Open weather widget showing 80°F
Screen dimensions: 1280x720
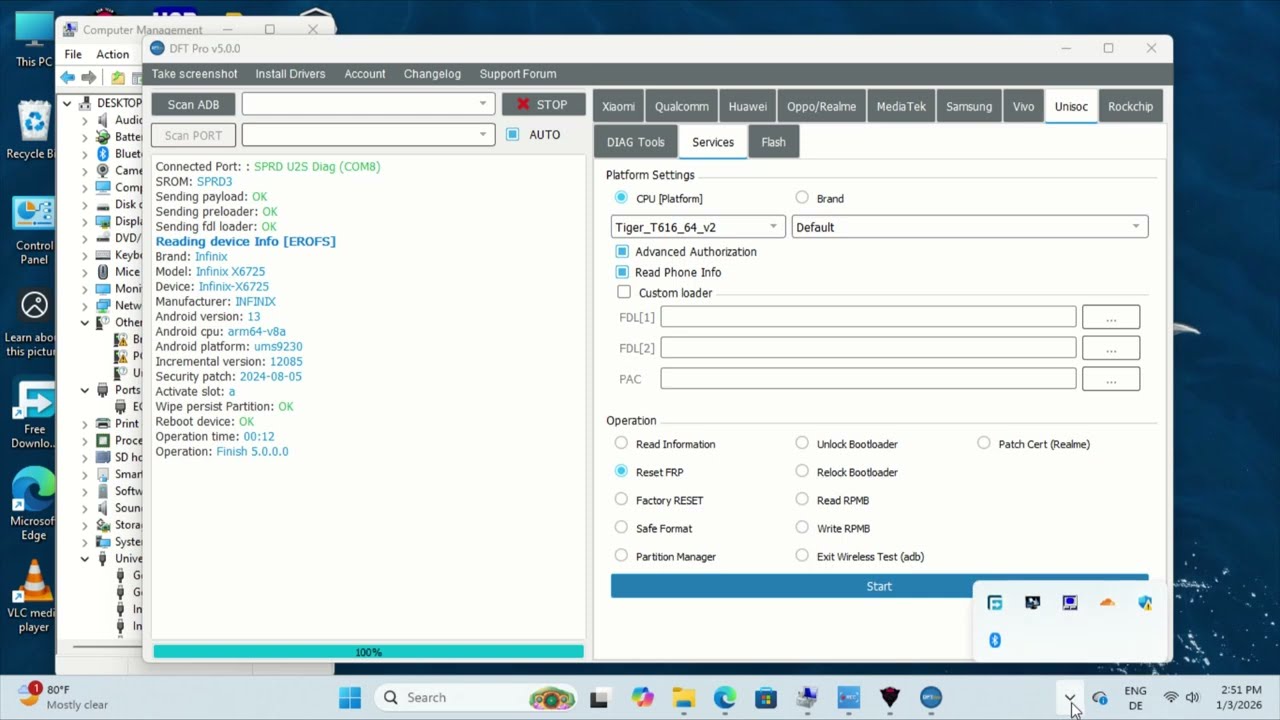(x=66, y=697)
